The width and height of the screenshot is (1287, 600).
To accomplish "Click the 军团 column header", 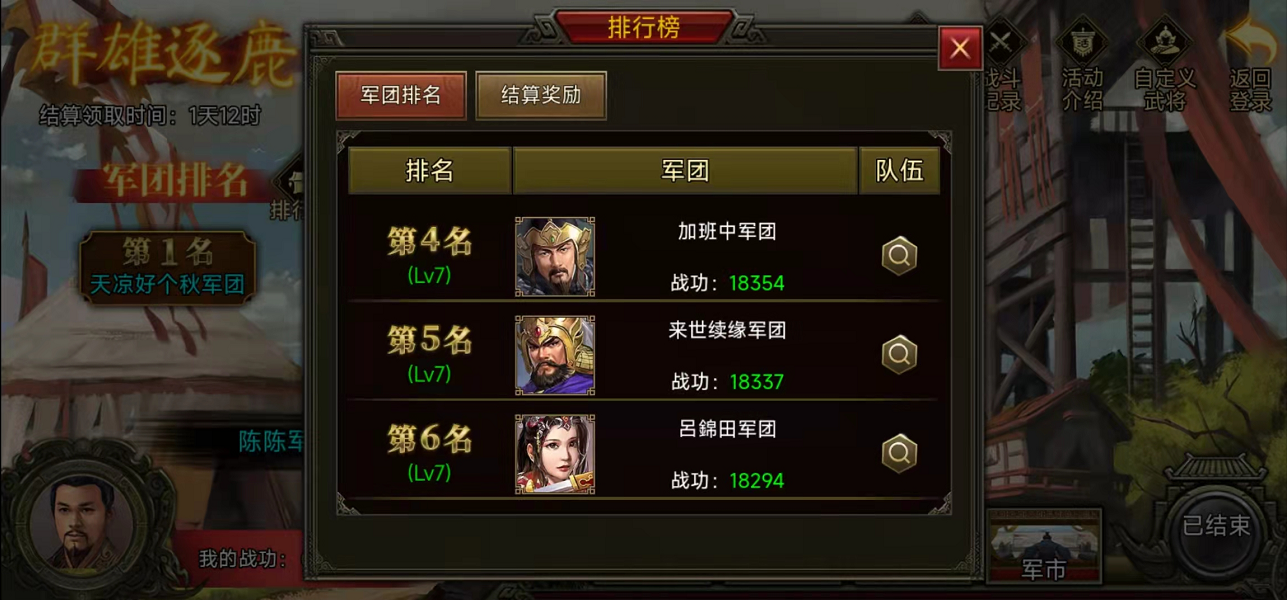I will coord(686,171).
